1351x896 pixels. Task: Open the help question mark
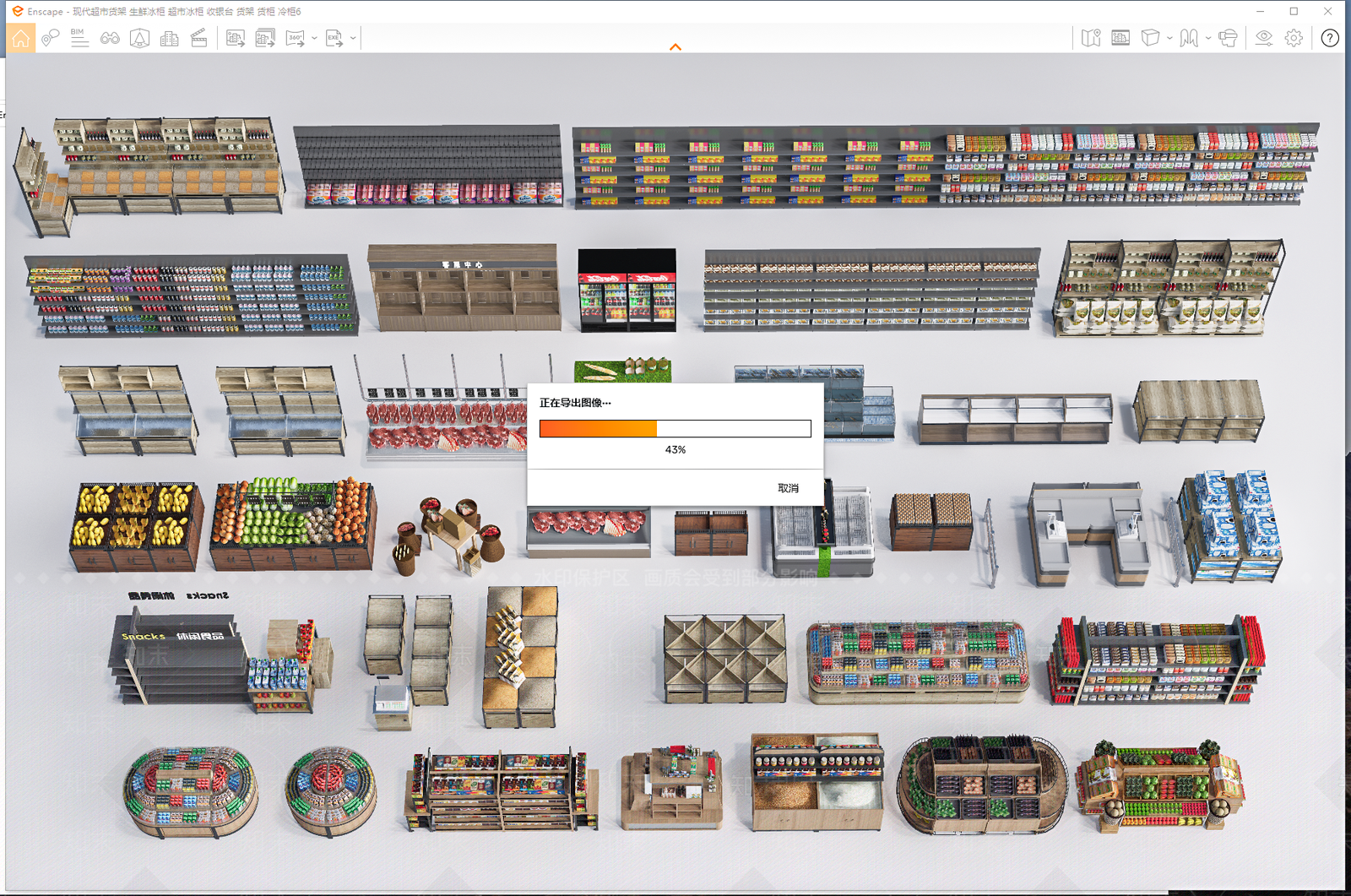click(1330, 38)
